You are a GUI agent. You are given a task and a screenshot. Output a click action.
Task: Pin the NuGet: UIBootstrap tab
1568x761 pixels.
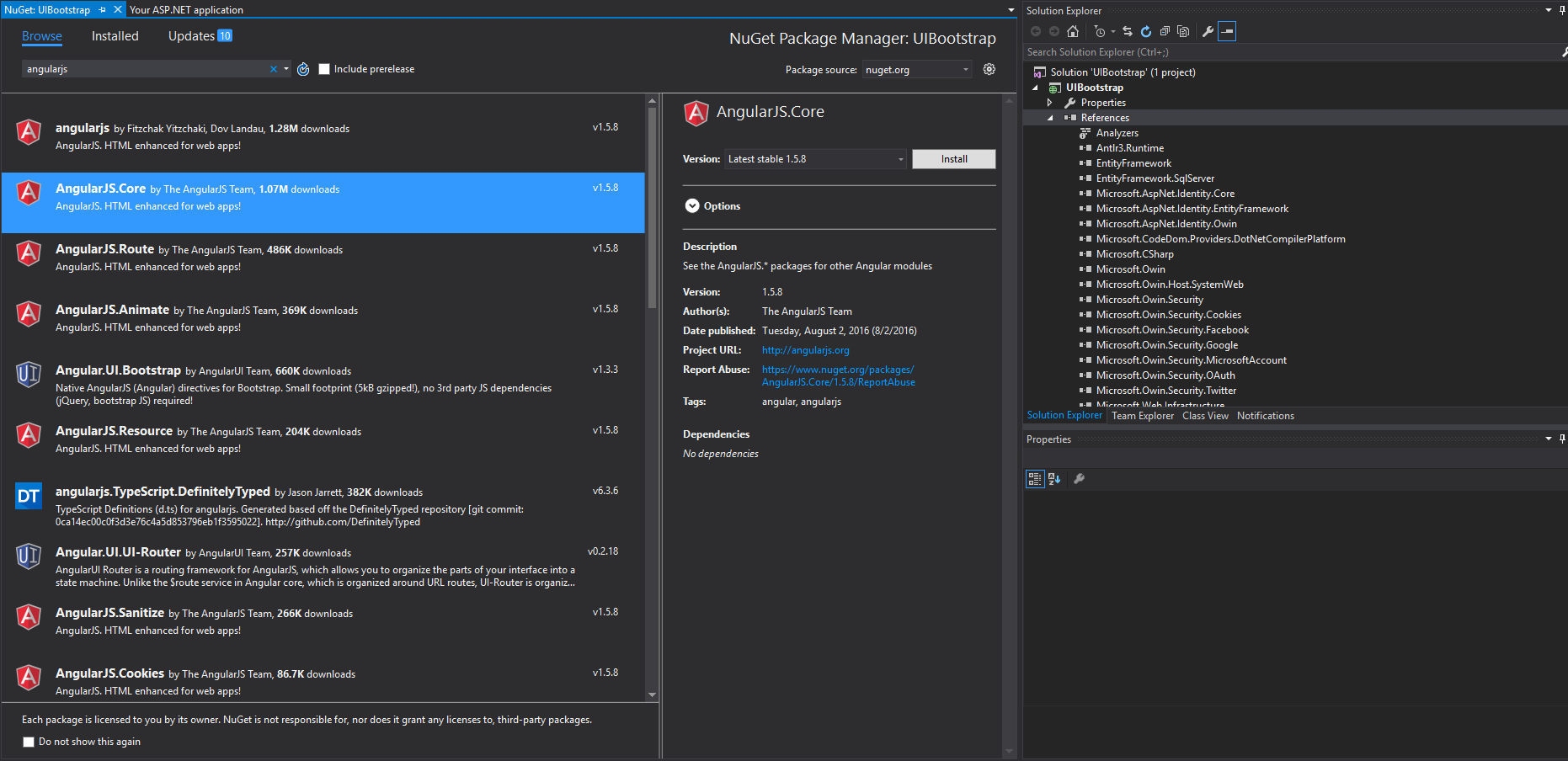tap(103, 10)
